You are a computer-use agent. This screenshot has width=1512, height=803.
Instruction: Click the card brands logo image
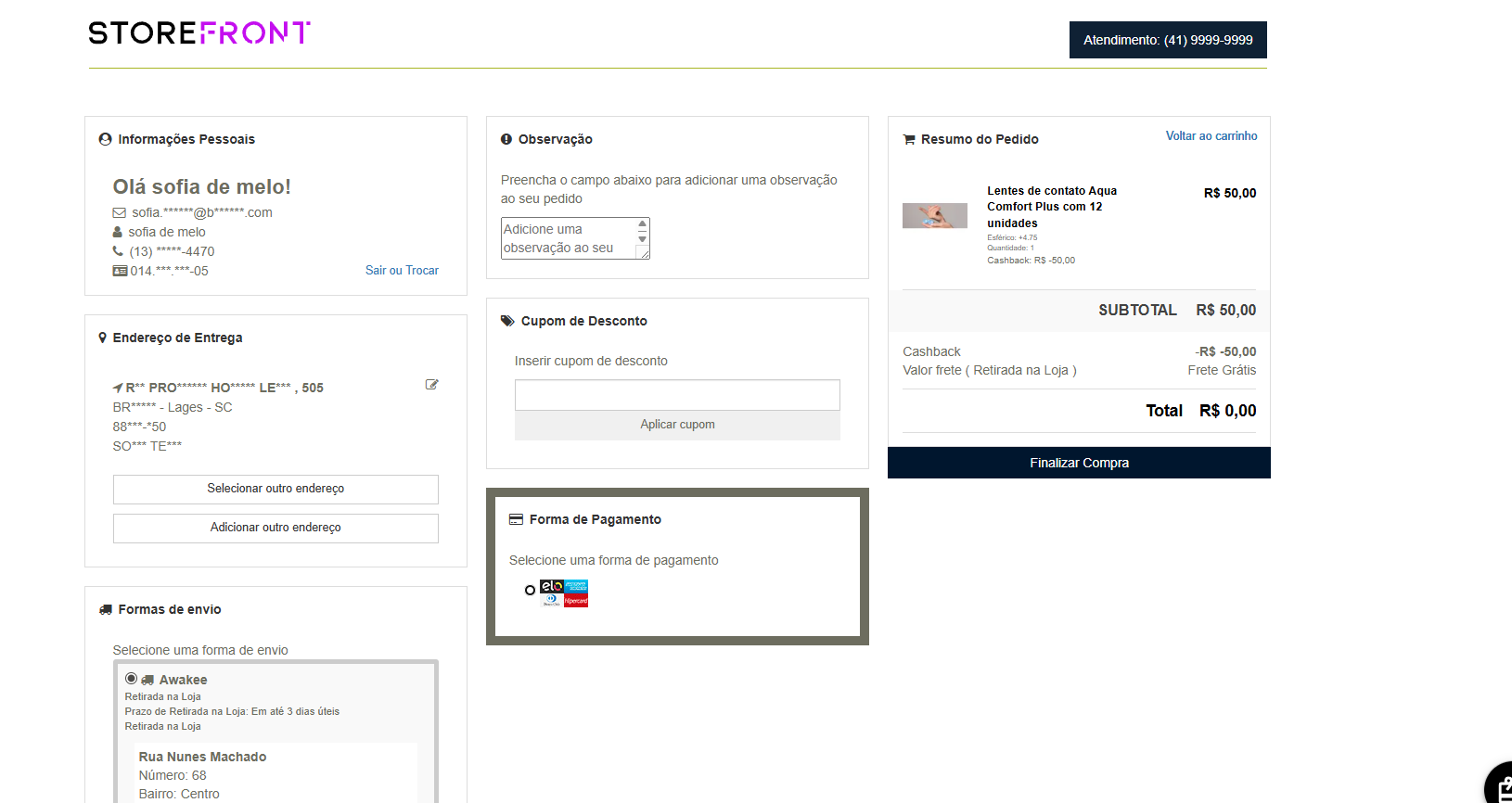[x=564, y=593]
